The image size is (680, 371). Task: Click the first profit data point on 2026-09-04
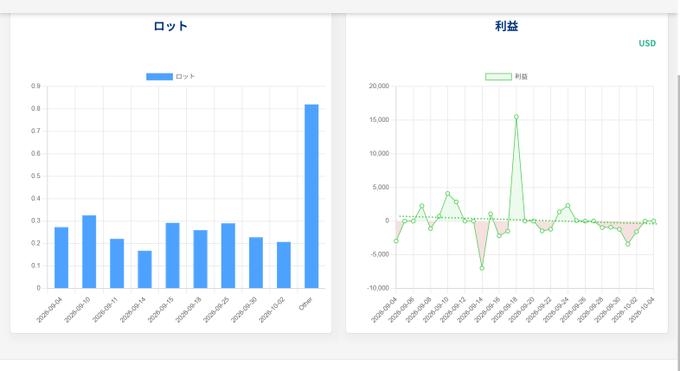(396, 241)
